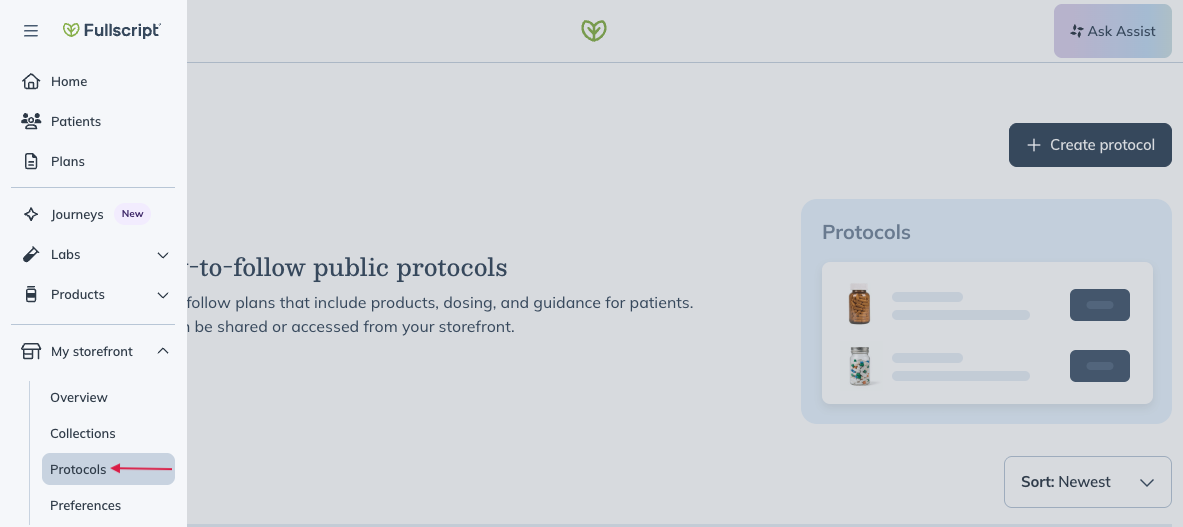Collapse sidebar with hamburger menu icon
Image resolution: width=1183 pixels, height=527 pixels.
pos(30,30)
